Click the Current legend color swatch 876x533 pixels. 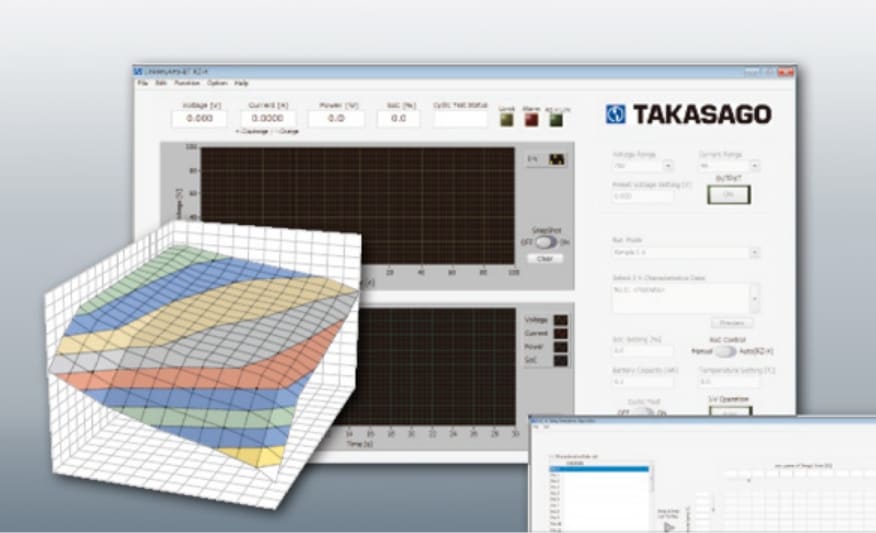(x=560, y=334)
